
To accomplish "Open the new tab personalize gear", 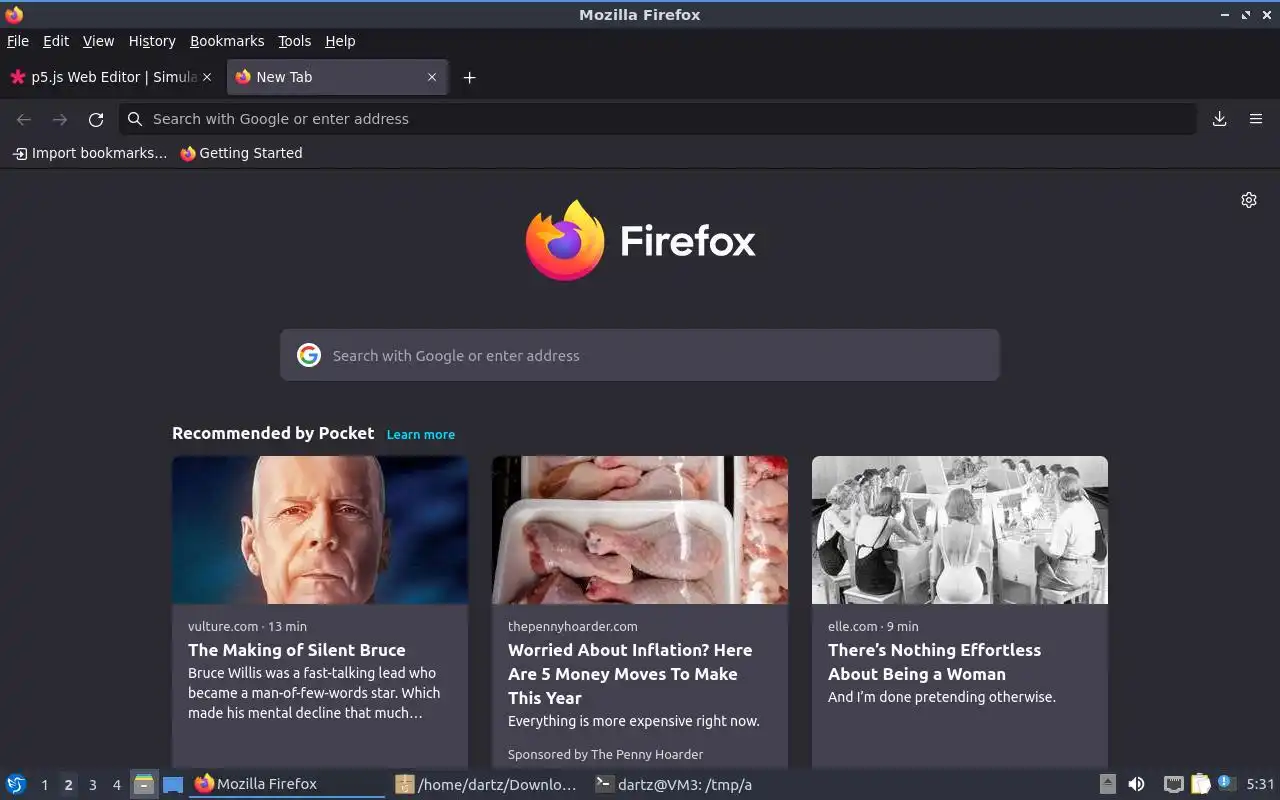I will [1249, 200].
